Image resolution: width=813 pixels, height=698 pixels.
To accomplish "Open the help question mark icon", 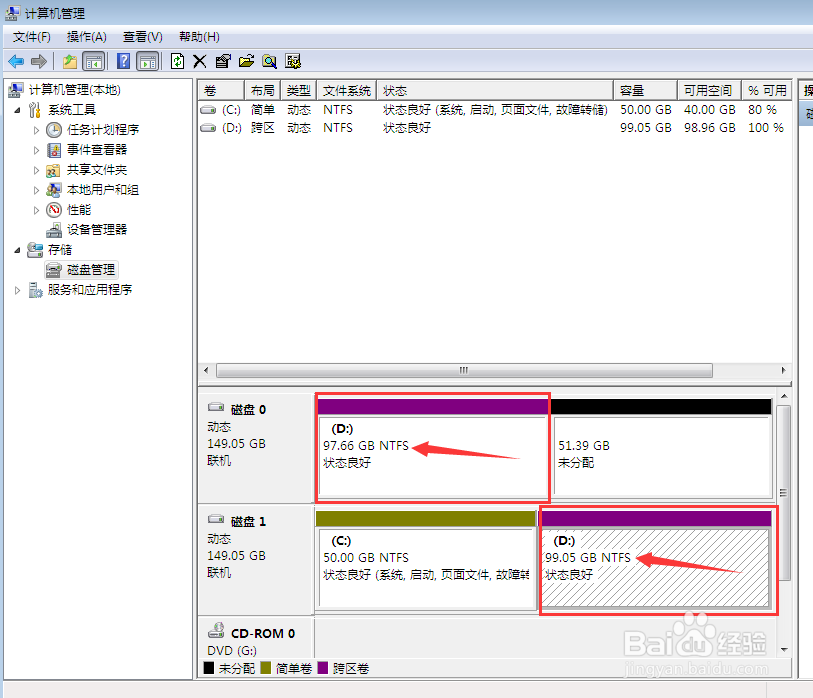I will tap(123, 61).
